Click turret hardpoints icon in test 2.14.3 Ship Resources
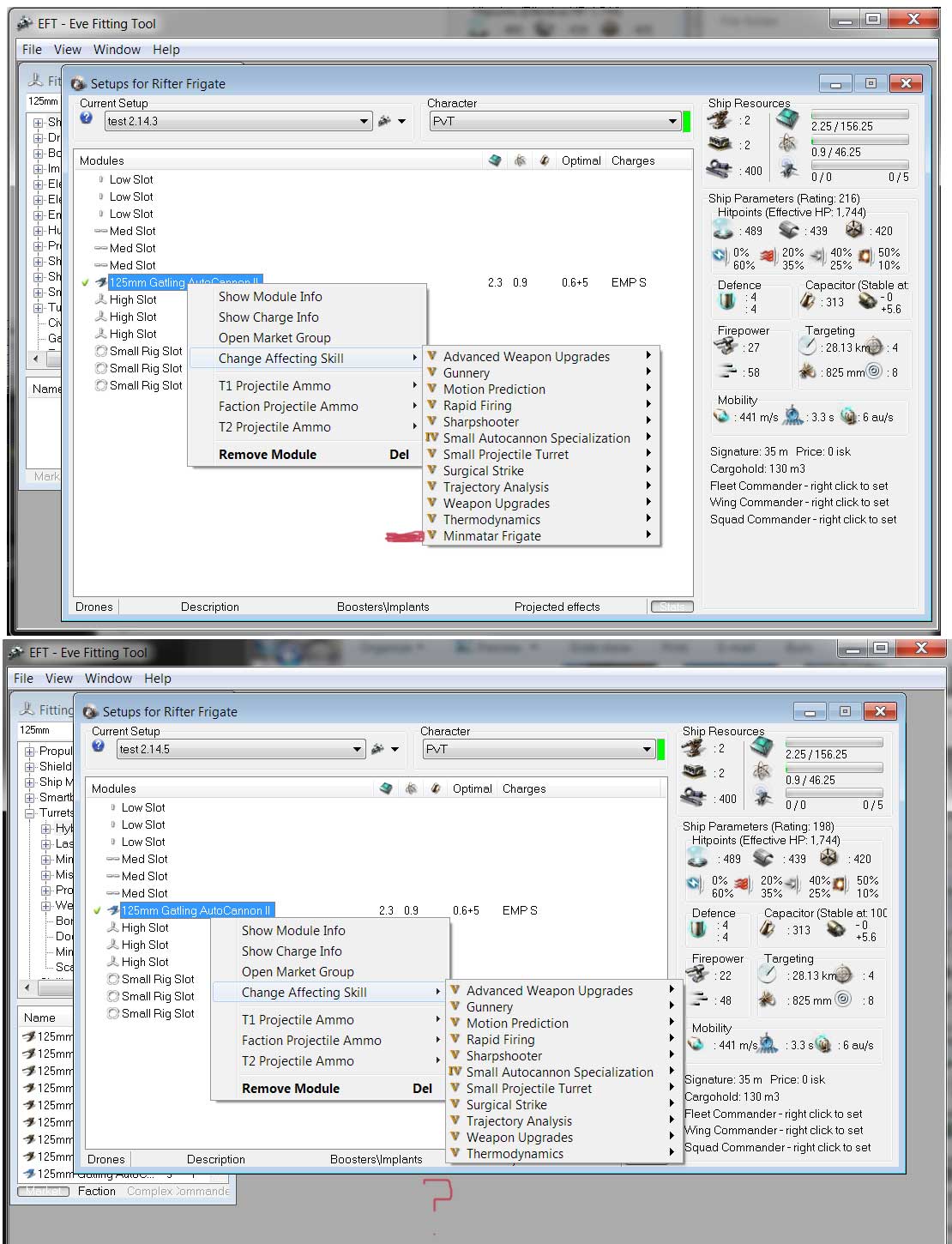Viewport: 952px width, 1244px height. (x=720, y=121)
